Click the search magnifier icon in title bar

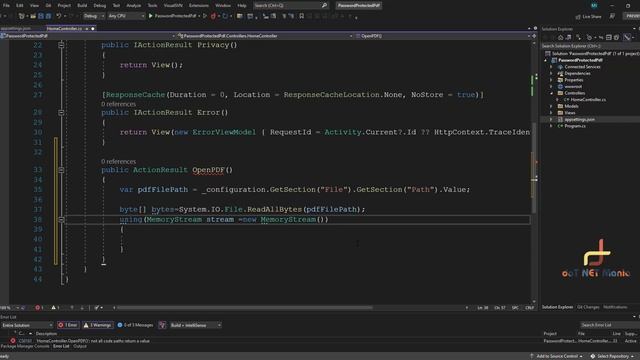tap(324, 5)
